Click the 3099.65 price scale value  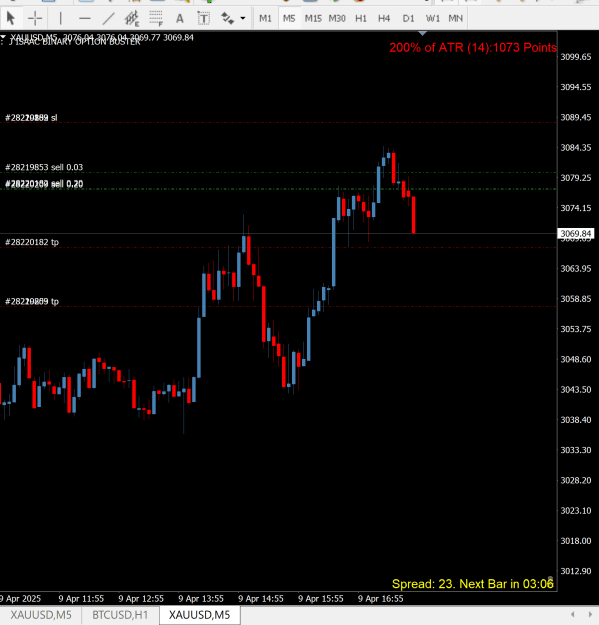click(x=576, y=57)
